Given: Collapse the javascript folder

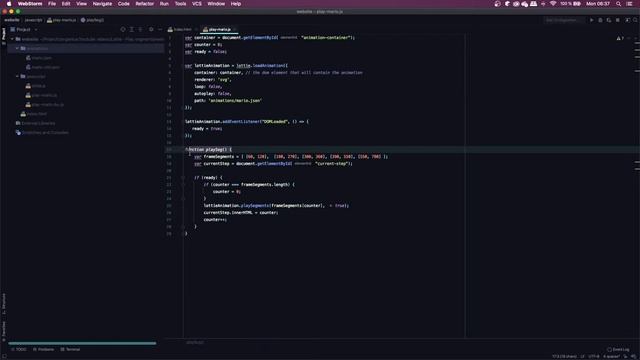Looking at the screenshot, I should (x=17, y=76).
